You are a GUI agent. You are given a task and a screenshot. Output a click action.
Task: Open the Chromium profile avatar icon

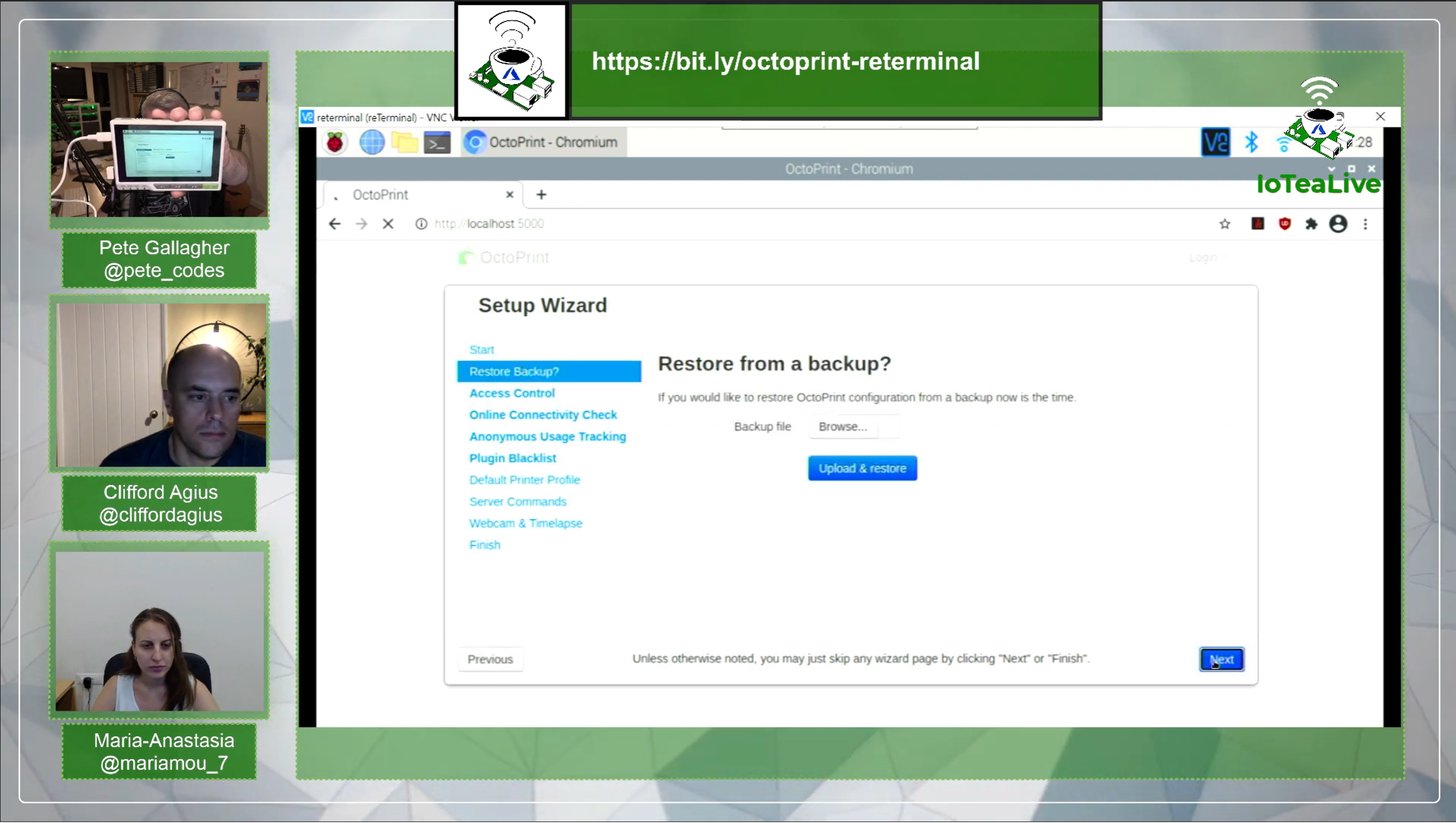pos(1338,224)
